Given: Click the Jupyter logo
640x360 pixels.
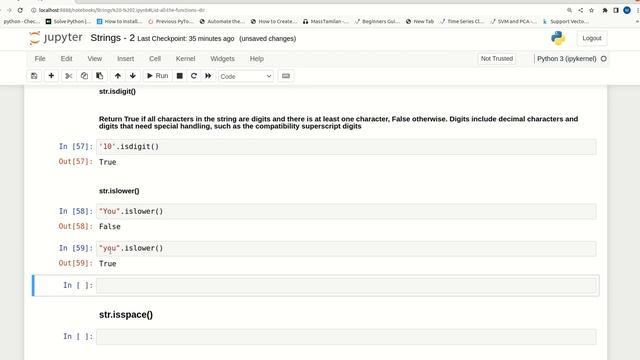Looking at the screenshot, I should (56, 38).
